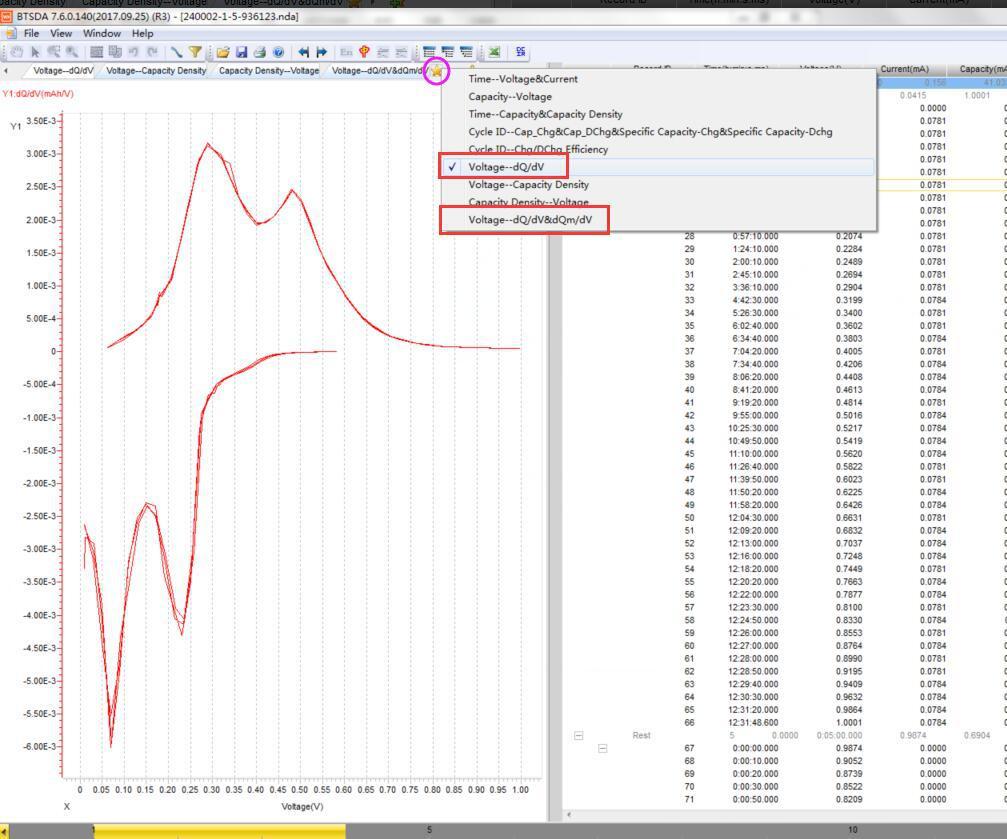This screenshot has width=1007, height=839.
Task: Click voltage value 0.9874 in row 67
Action: pos(849,748)
